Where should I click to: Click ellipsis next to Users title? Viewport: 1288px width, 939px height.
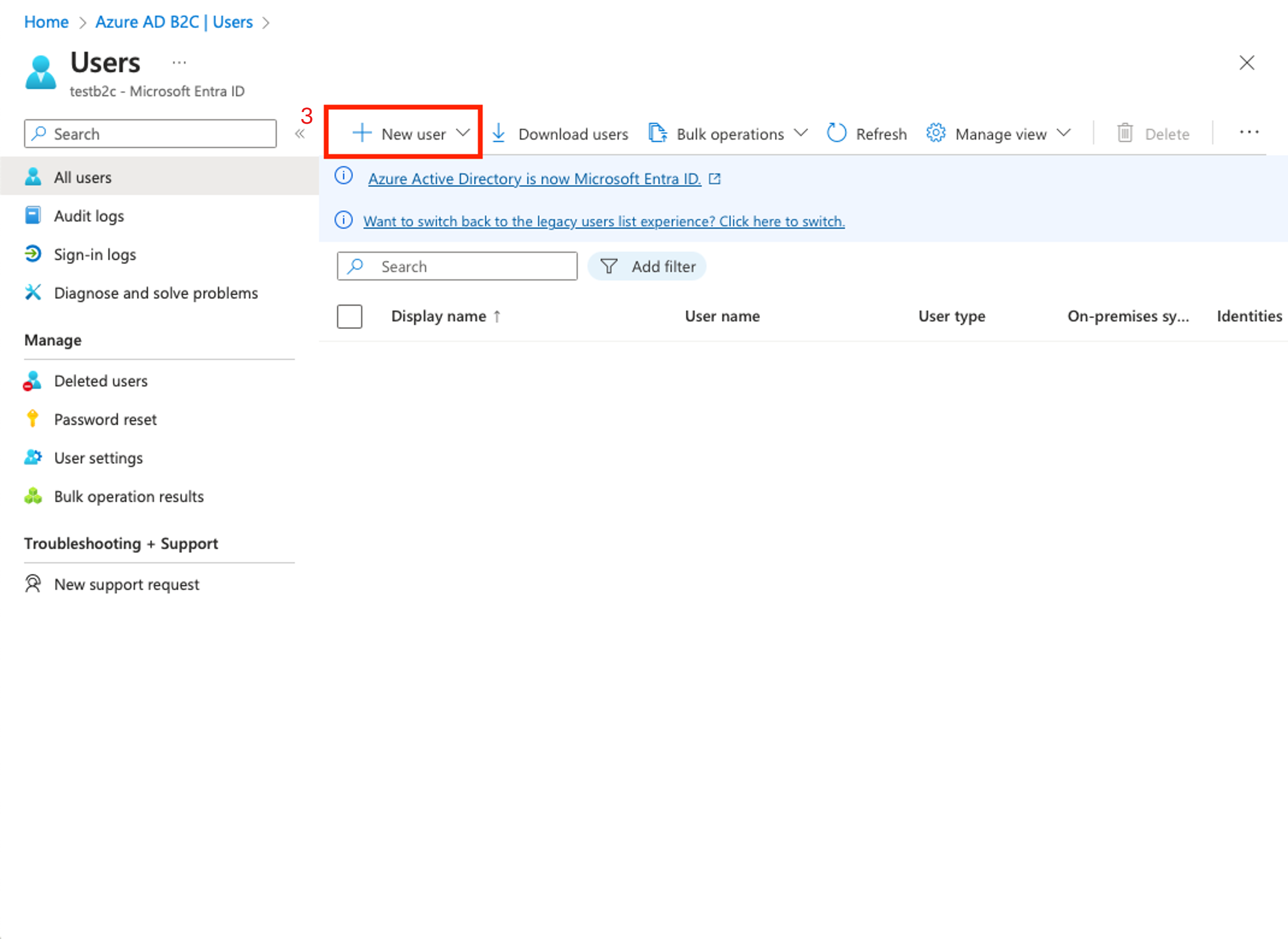pos(179,62)
